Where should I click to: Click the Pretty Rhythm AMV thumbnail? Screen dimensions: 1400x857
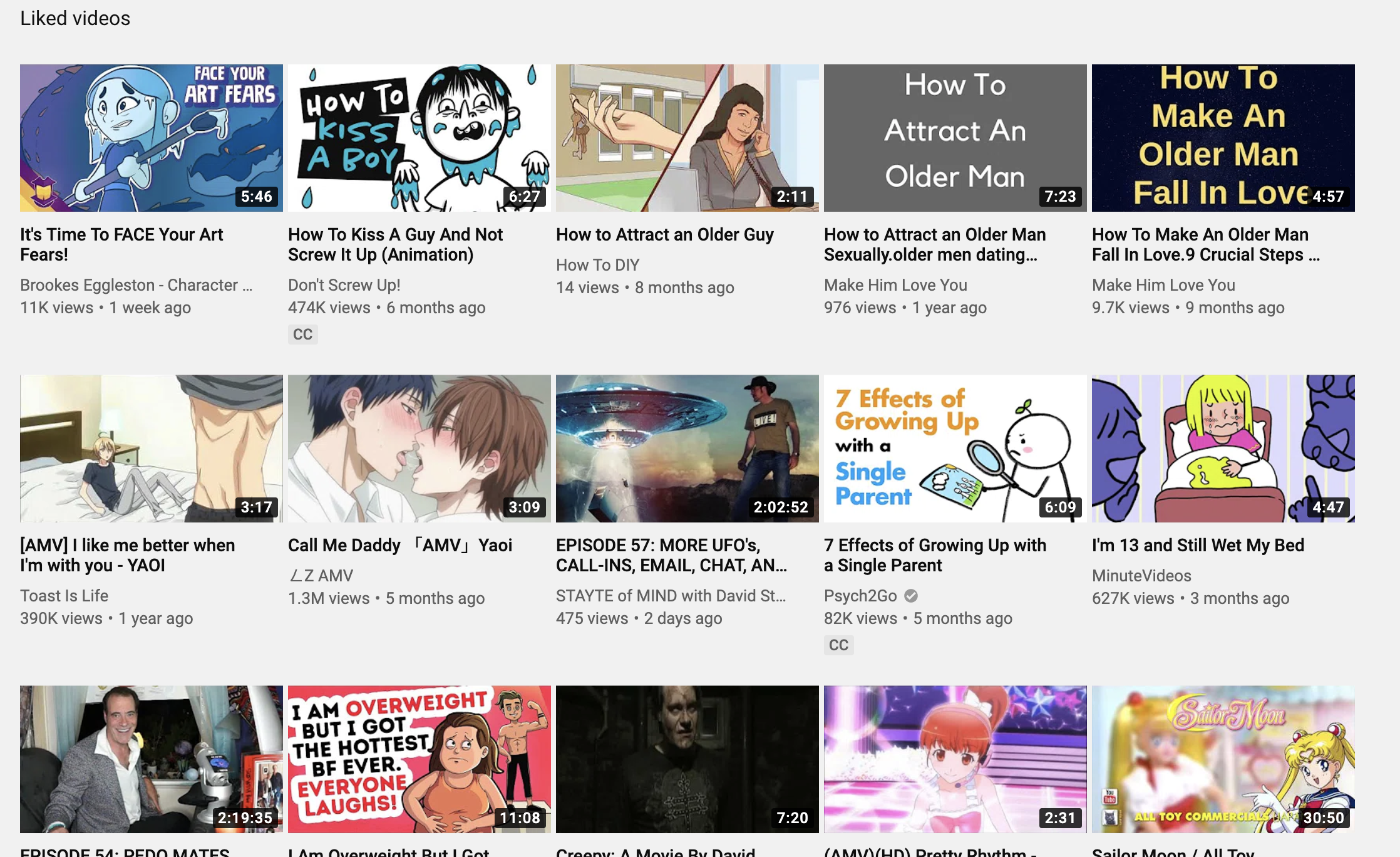point(955,759)
